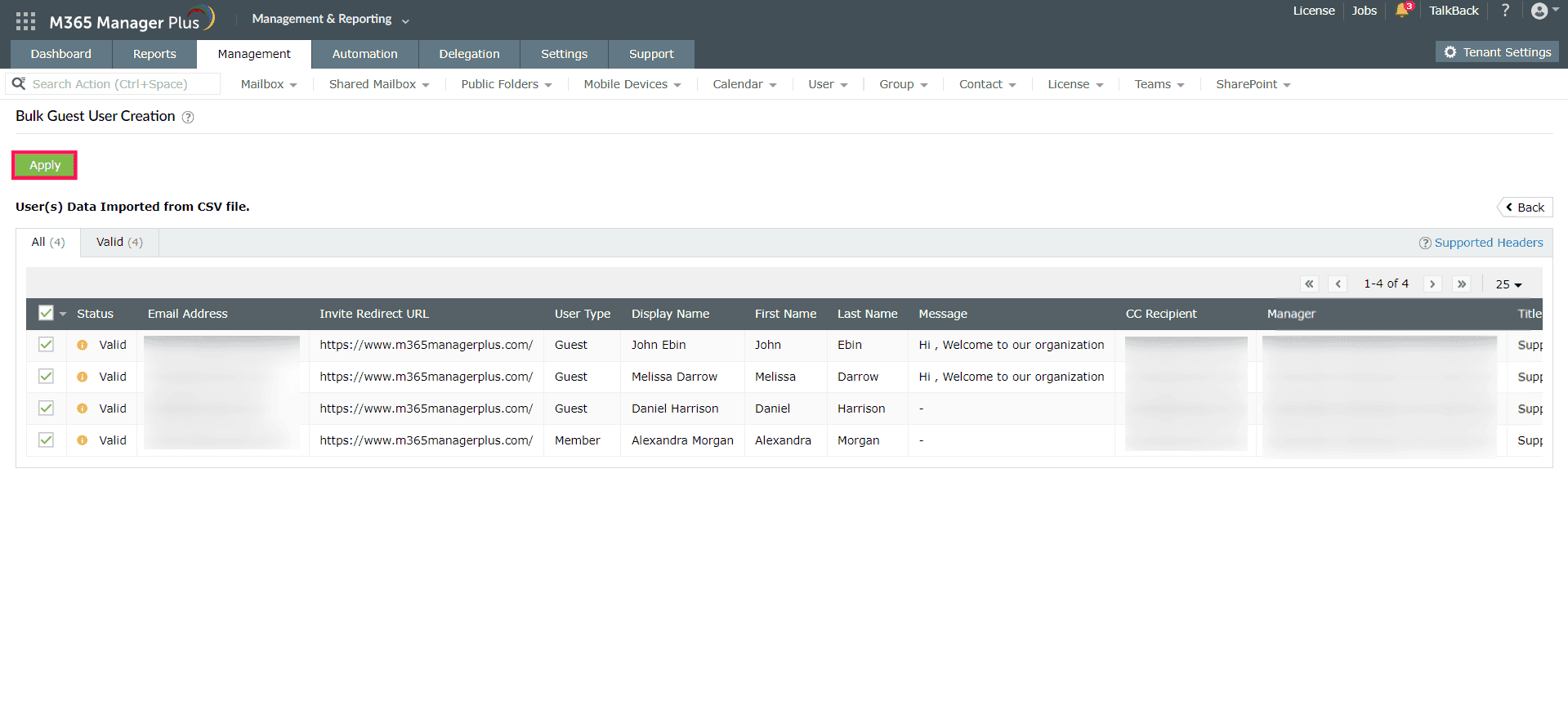Select the Management tab
The width and height of the screenshot is (1568, 701).
(254, 54)
